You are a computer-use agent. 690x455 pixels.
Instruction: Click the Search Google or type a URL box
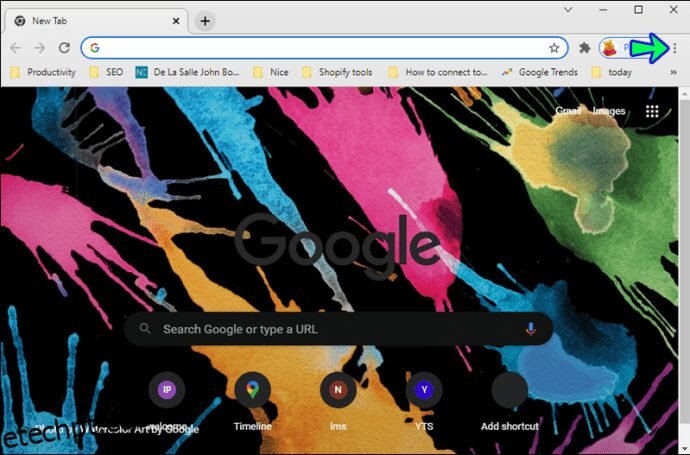338,329
